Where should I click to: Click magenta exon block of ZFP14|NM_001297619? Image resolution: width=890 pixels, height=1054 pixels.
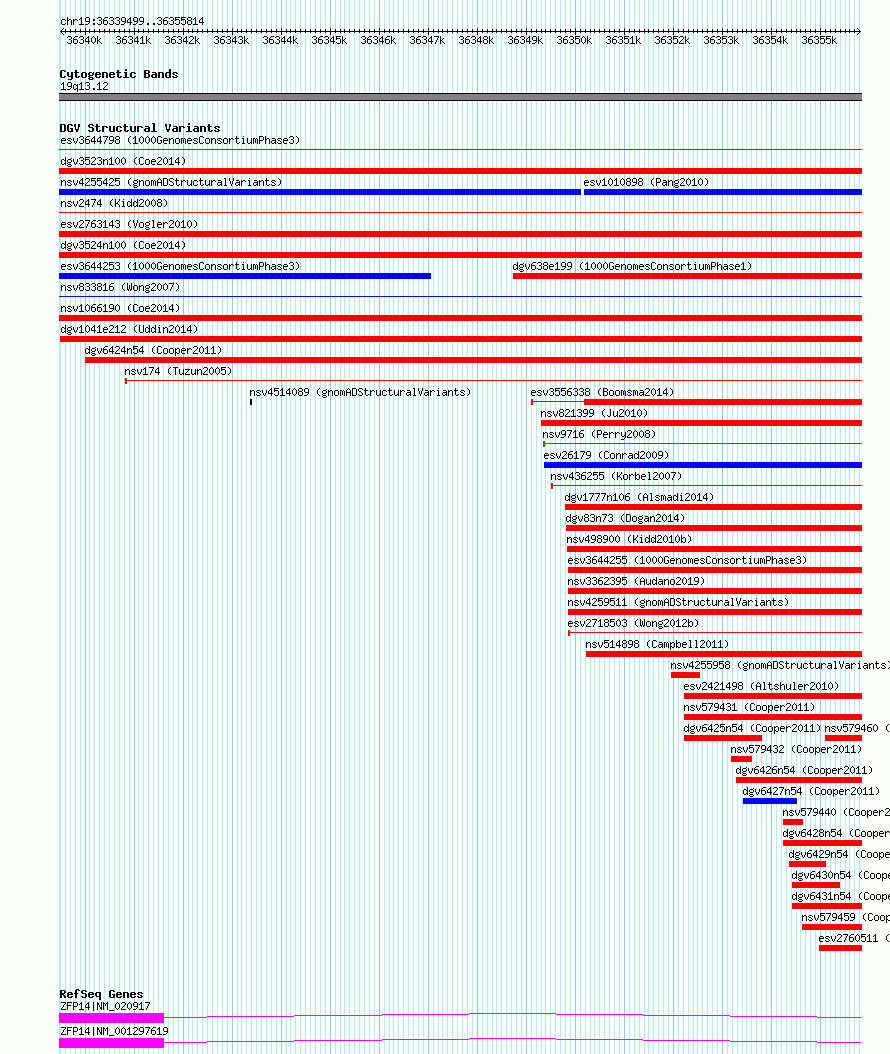pos(112,1043)
